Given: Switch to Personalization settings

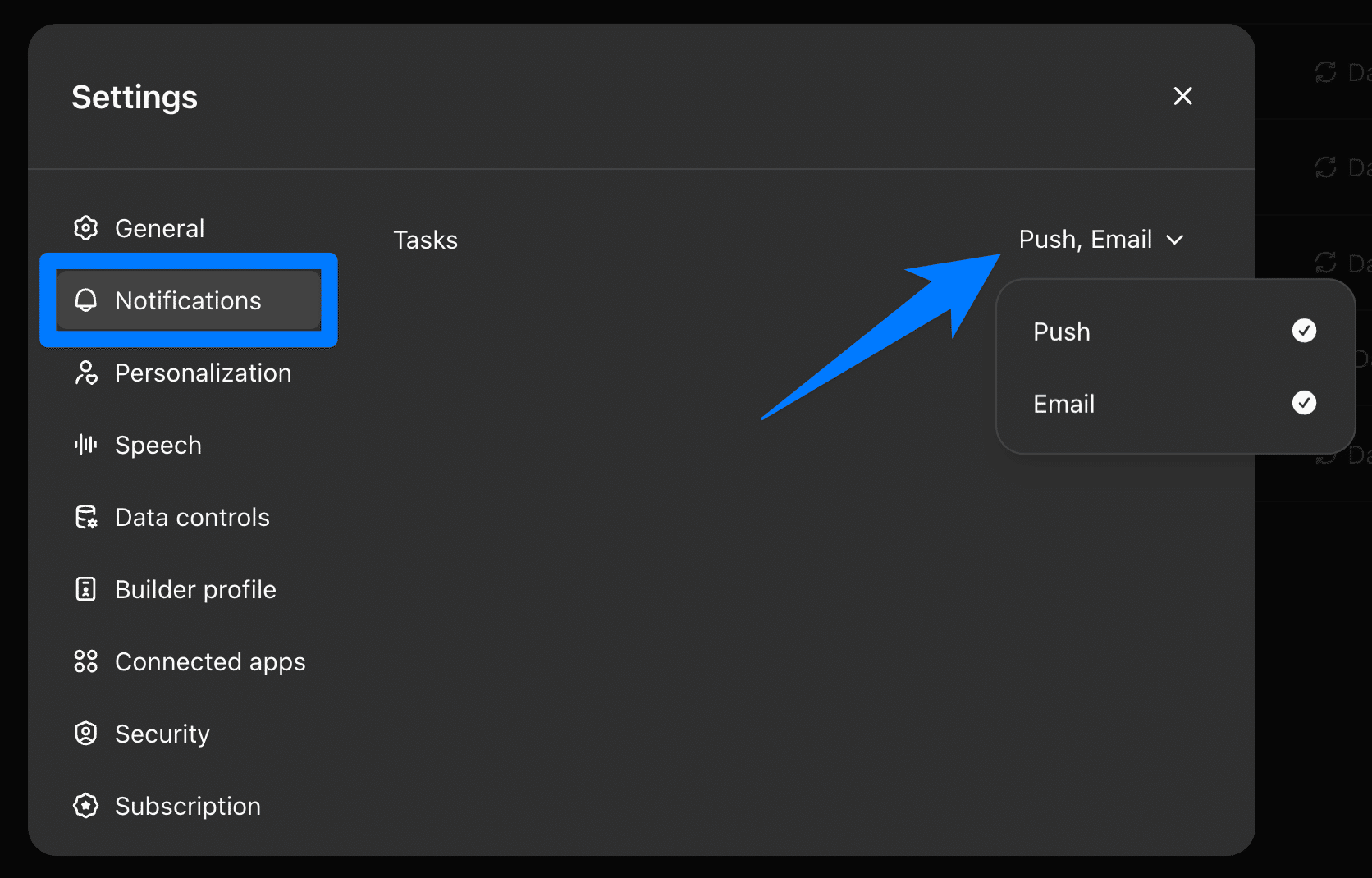Looking at the screenshot, I should click(203, 373).
